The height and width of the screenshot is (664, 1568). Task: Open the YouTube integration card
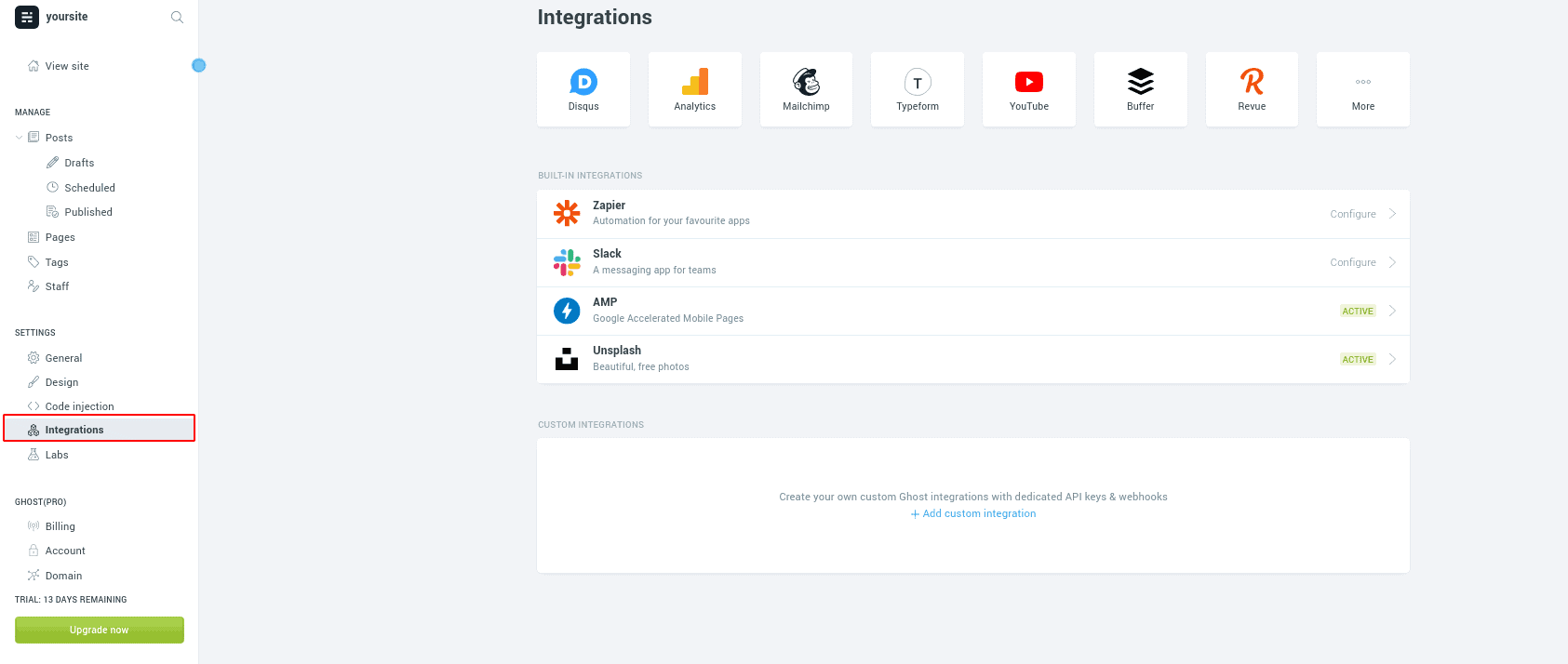(1029, 89)
